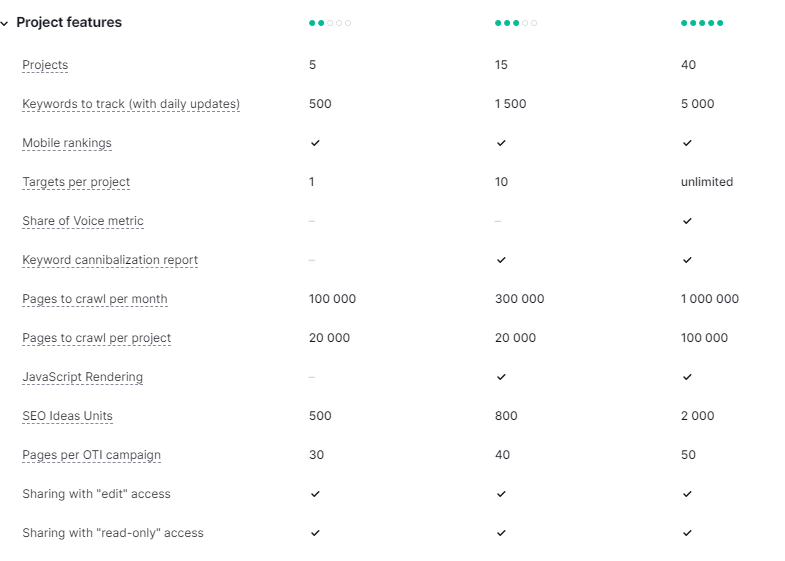
Task: Click the Pages to crawl per month label
Action: [x=95, y=299]
